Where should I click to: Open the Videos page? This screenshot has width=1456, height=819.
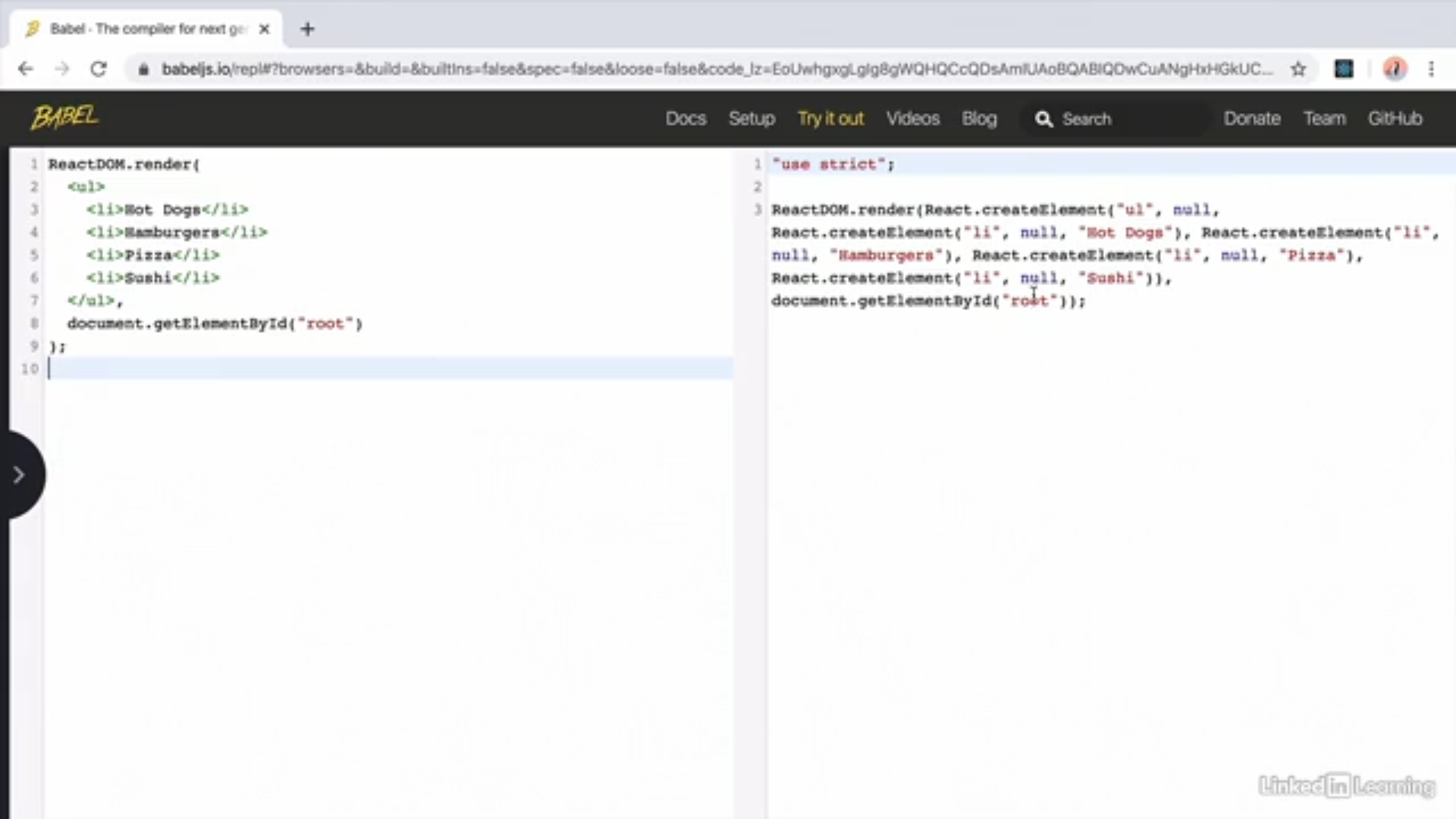[913, 118]
